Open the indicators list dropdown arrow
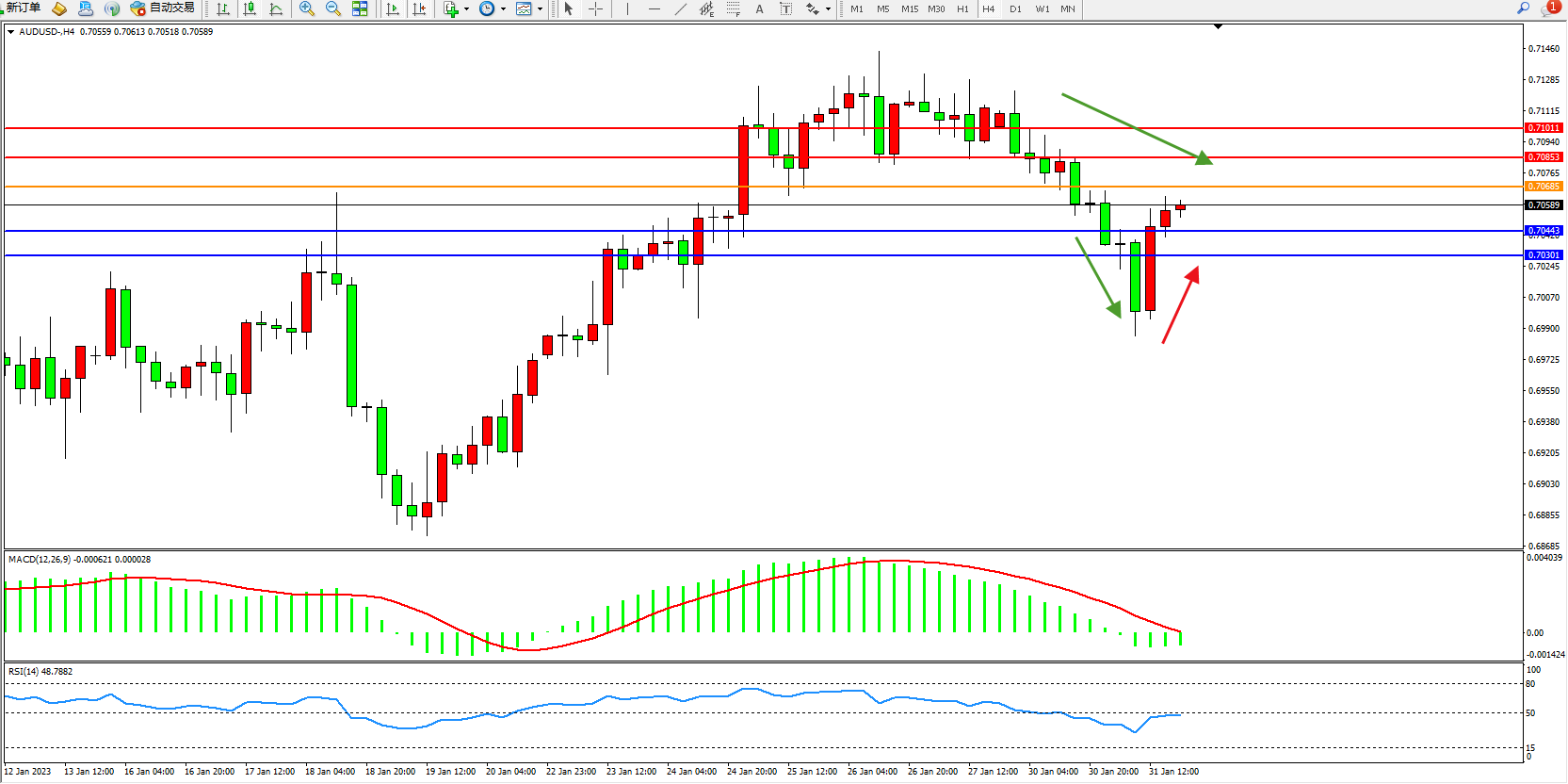1568x784 pixels. [466, 9]
